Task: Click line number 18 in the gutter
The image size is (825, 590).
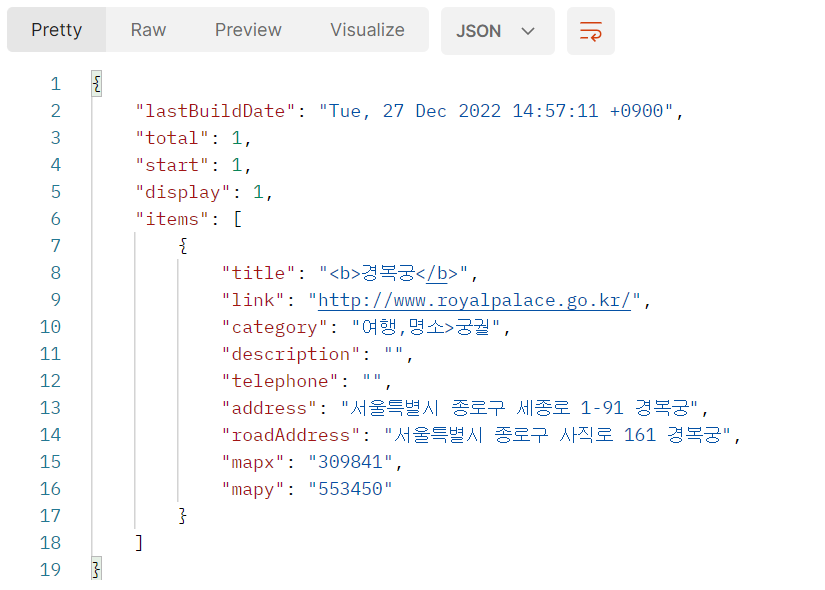Action: tap(51, 543)
